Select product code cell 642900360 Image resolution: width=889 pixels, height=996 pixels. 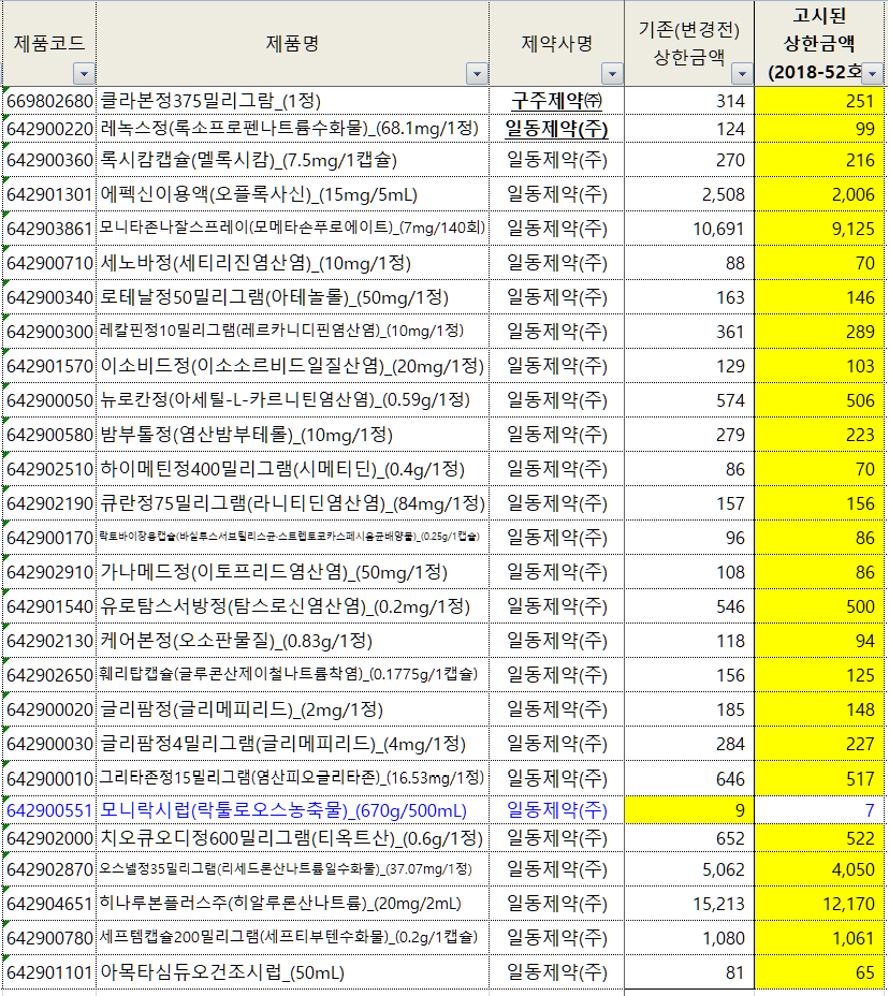point(50,160)
